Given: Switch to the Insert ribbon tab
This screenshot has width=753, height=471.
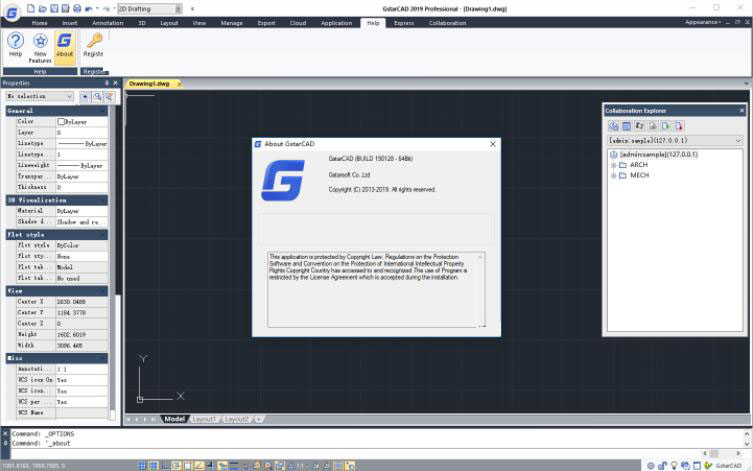Looking at the screenshot, I should coord(70,23).
